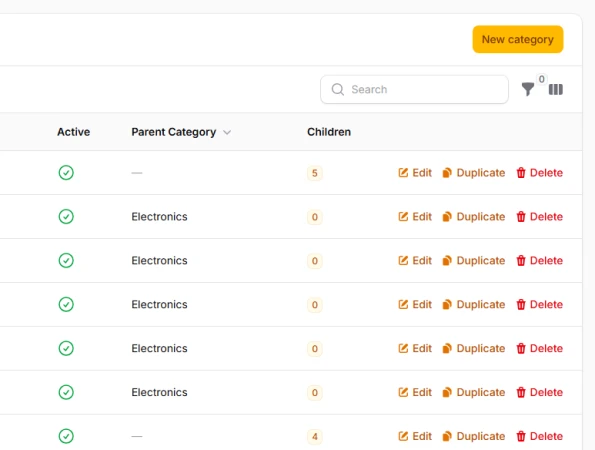Edit the last Electronics child row
This screenshot has height=450, width=595.
[x=415, y=392]
